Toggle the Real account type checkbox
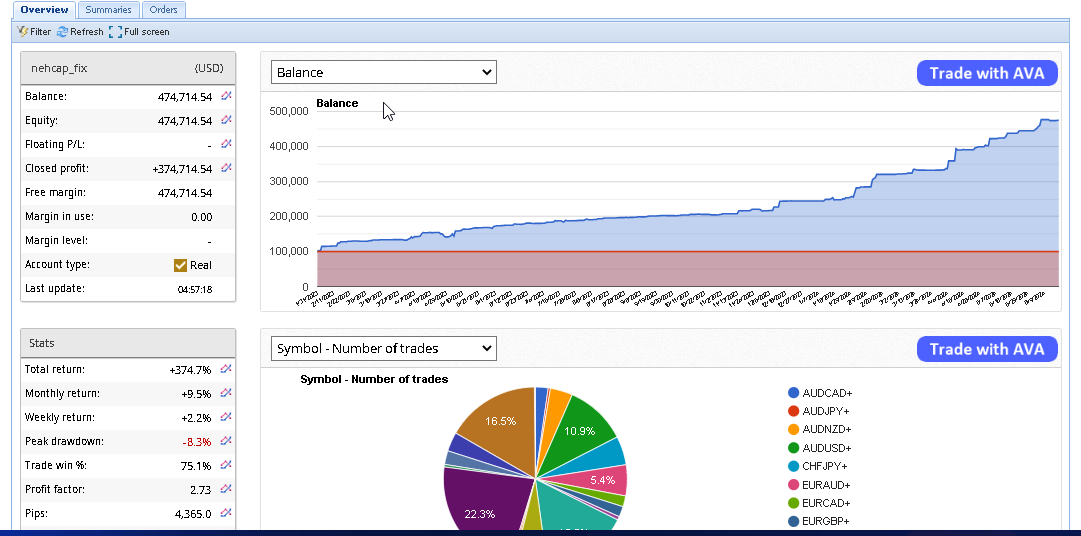The image size is (1081, 536). pyautogui.click(x=180, y=265)
